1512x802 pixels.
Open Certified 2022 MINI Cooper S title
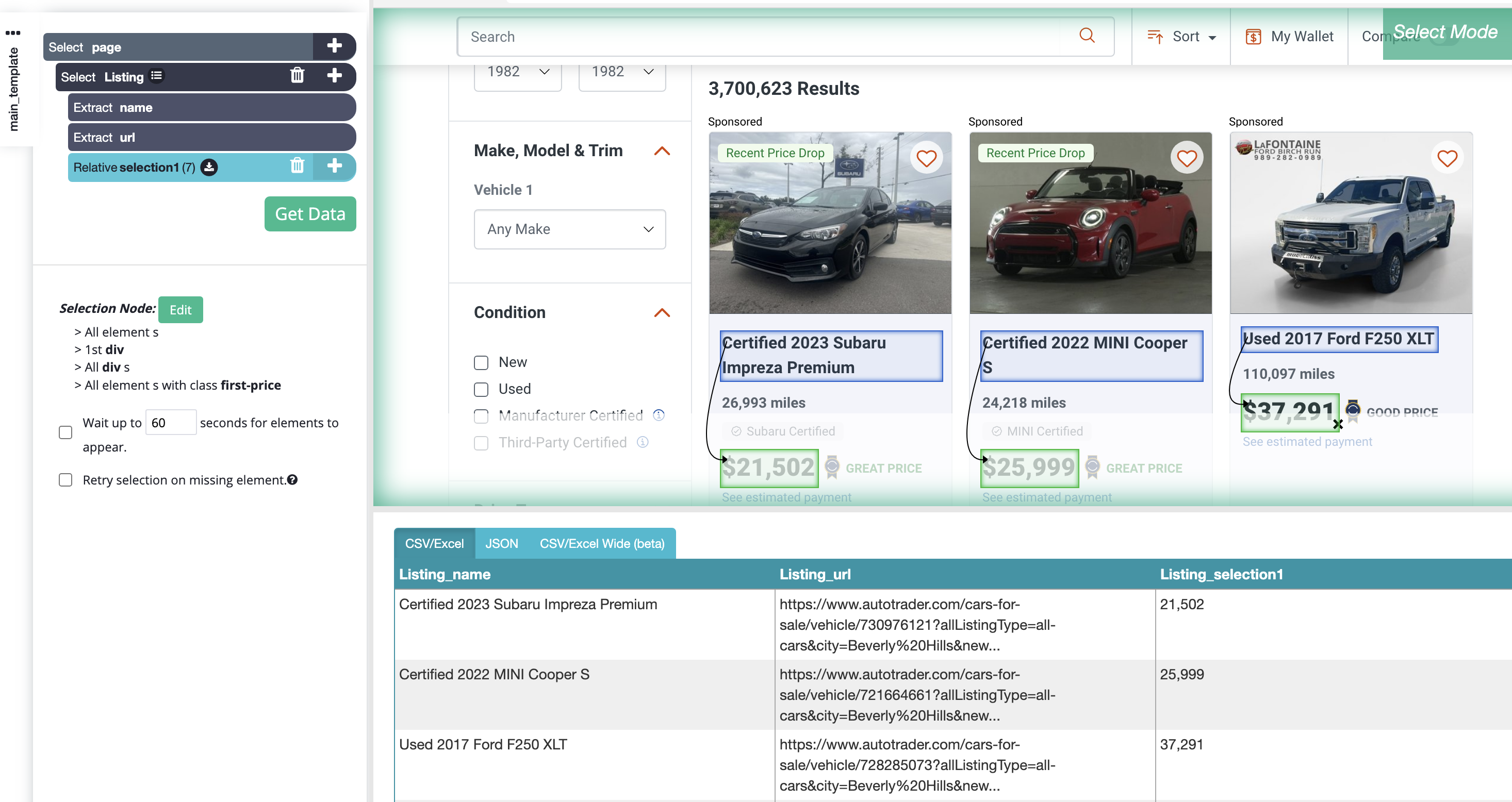click(x=1091, y=356)
